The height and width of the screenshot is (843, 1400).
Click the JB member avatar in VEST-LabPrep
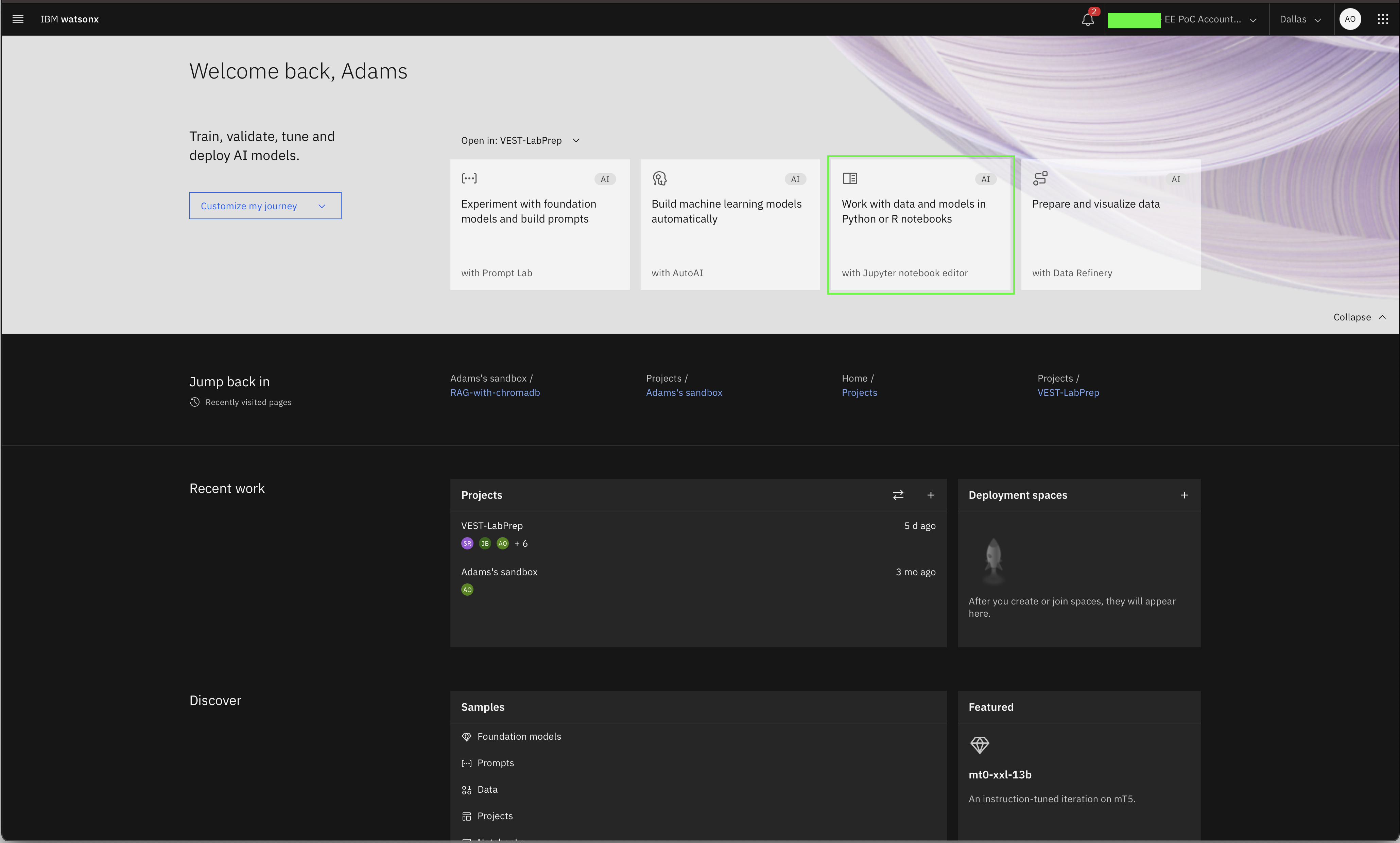pyautogui.click(x=485, y=543)
